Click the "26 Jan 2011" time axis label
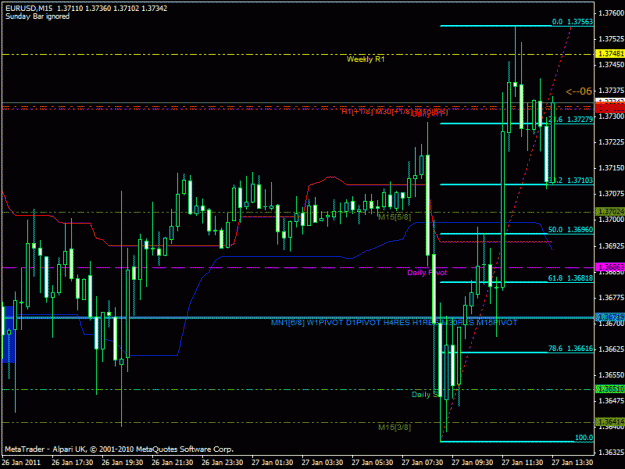 pos(21,463)
